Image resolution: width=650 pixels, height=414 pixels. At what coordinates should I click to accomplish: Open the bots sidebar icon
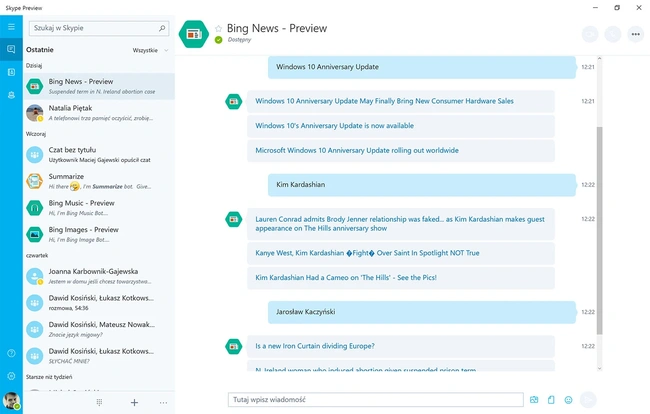click(11, 95)
